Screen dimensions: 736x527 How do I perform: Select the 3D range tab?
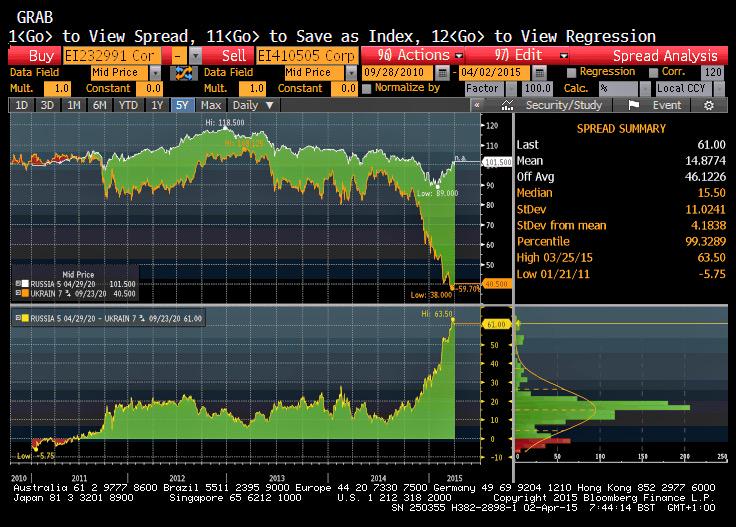tap(47, 105)
